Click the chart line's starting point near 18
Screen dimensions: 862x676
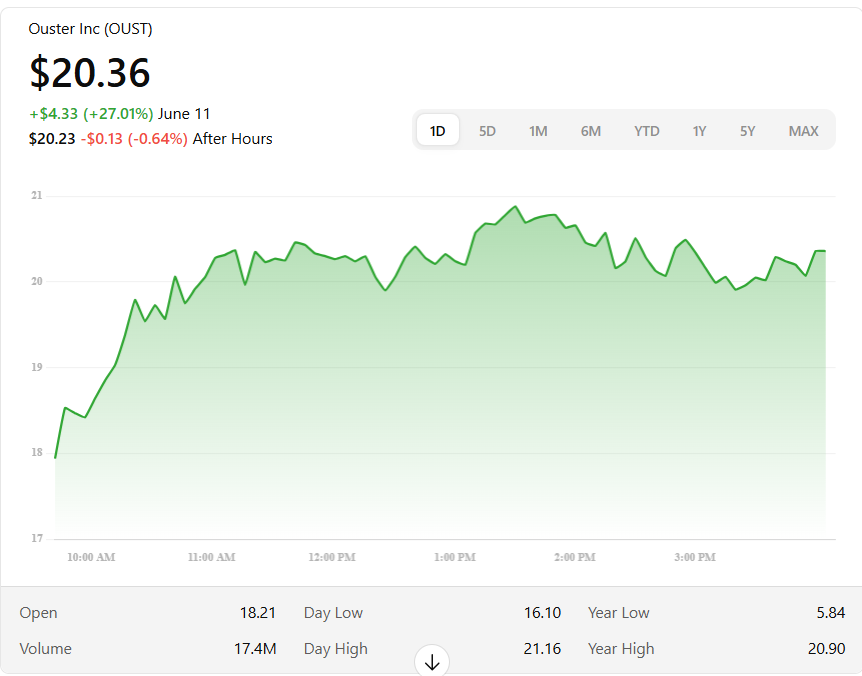[x=55, y=457]
